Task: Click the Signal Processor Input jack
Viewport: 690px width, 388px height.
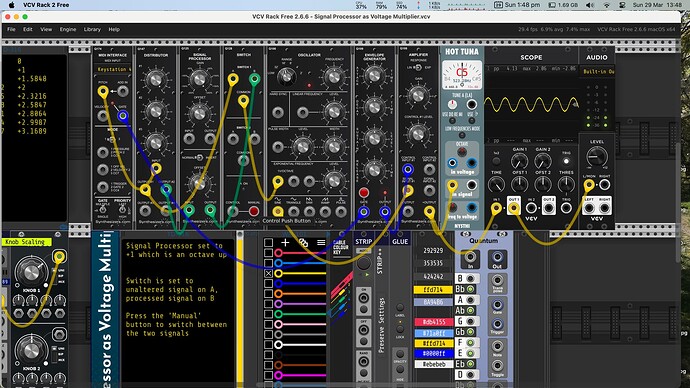Action: pyautogui.click(x=189, y=139)
